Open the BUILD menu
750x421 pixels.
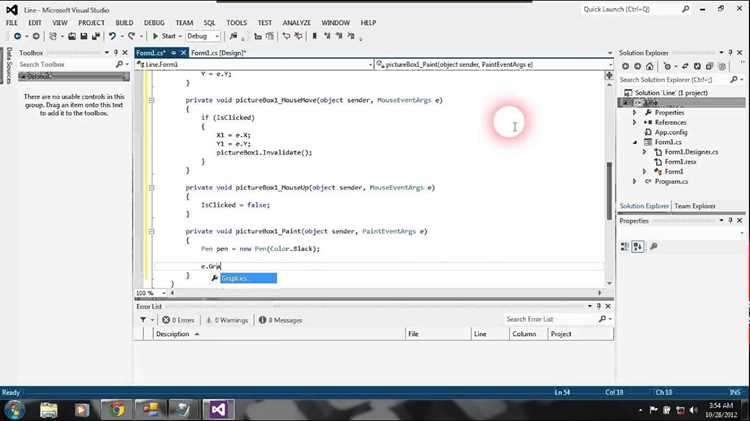124,22
